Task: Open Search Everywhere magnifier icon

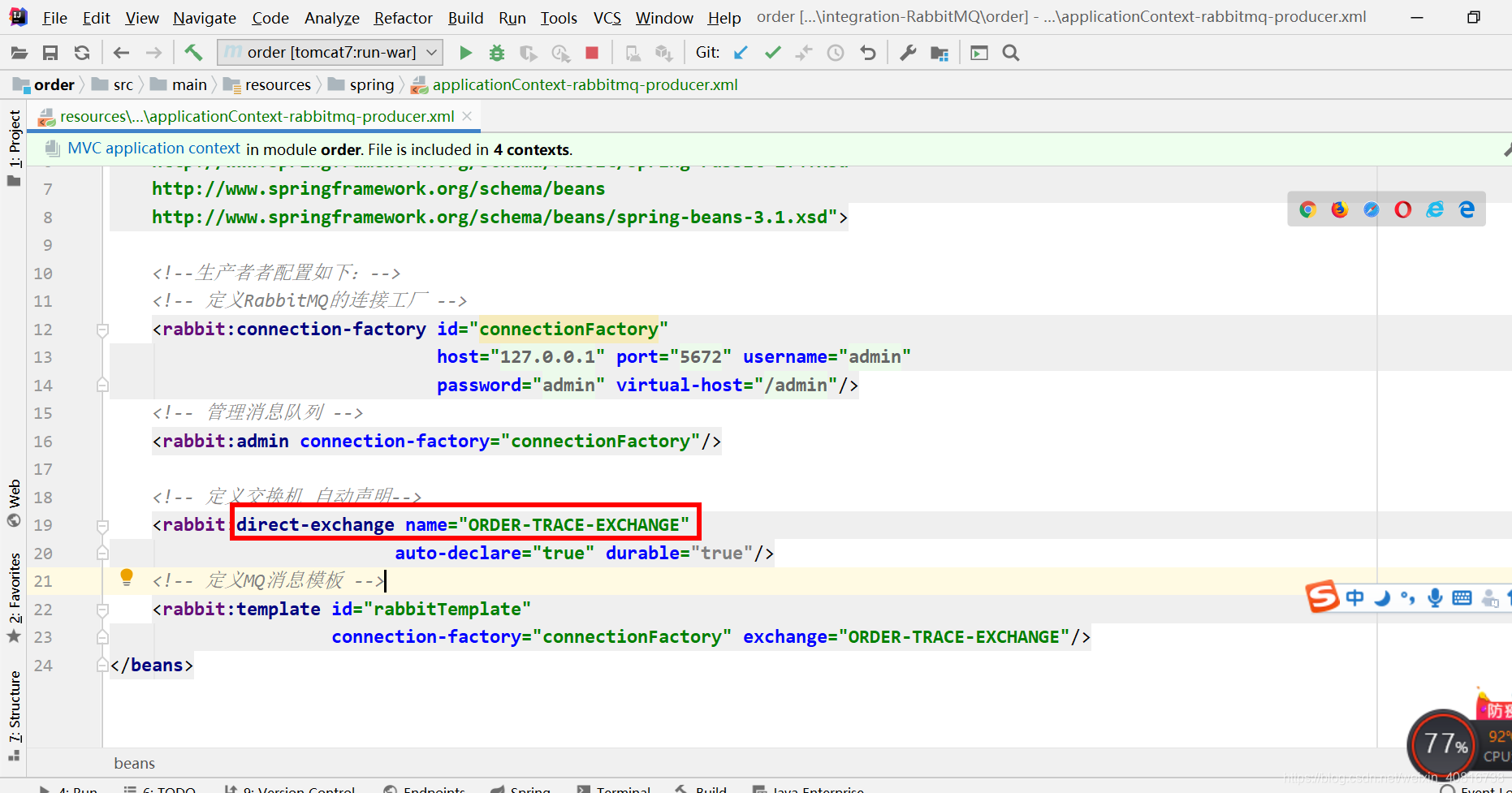Action: pyautogui.click(x=1011, y=53)
